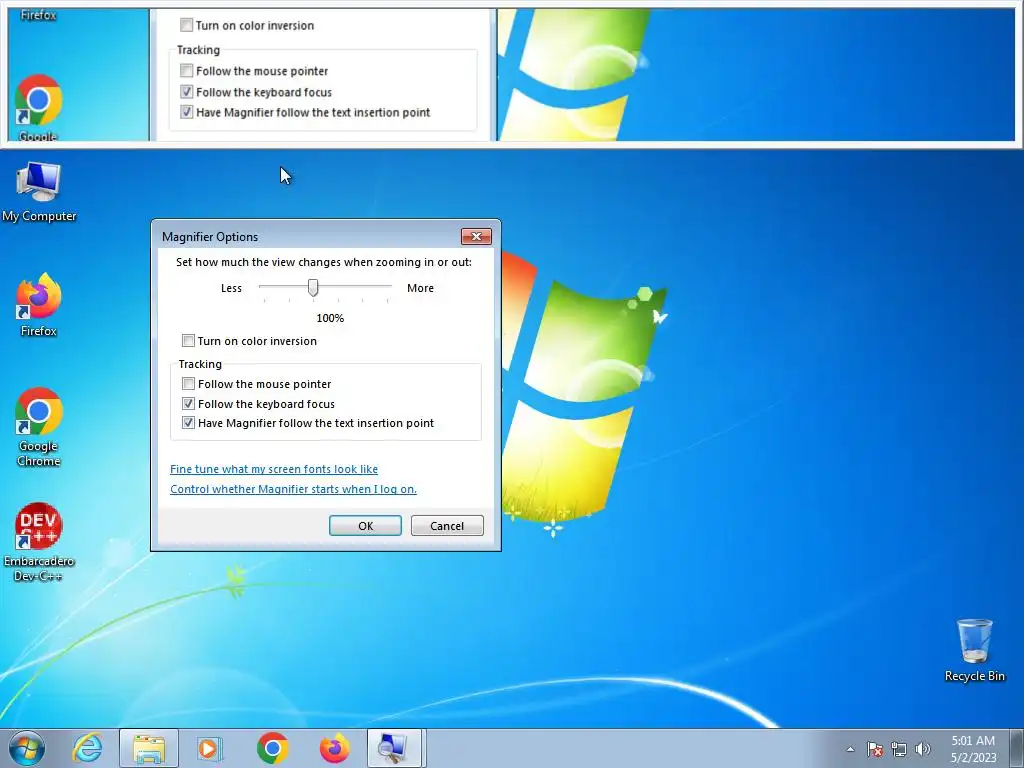The width and height of the screenshot is (1024, 768).
Task: Toggle Turn on color inversion checkbox
Action: [x=189, y=341]
